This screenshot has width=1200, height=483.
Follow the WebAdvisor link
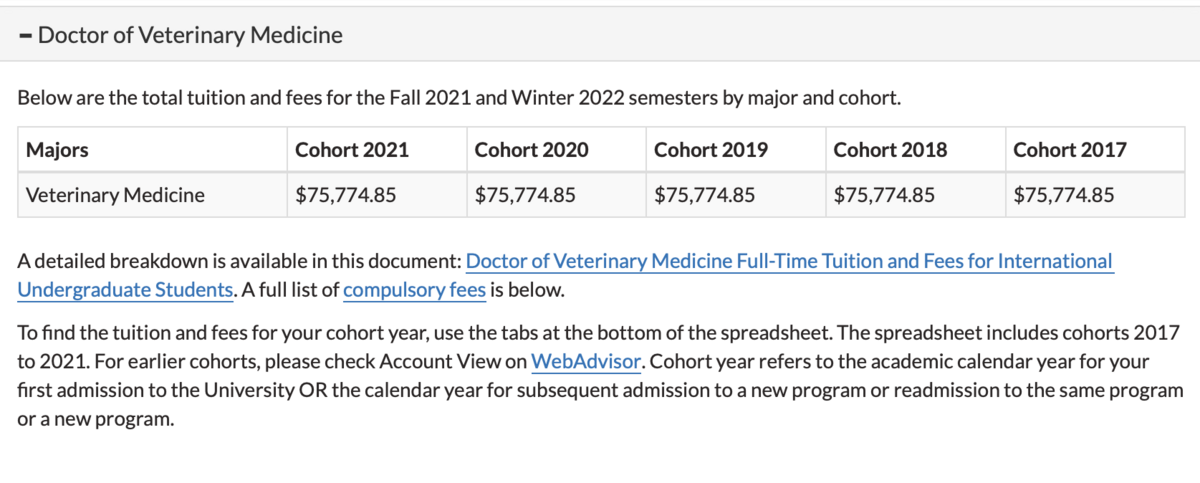585,360
